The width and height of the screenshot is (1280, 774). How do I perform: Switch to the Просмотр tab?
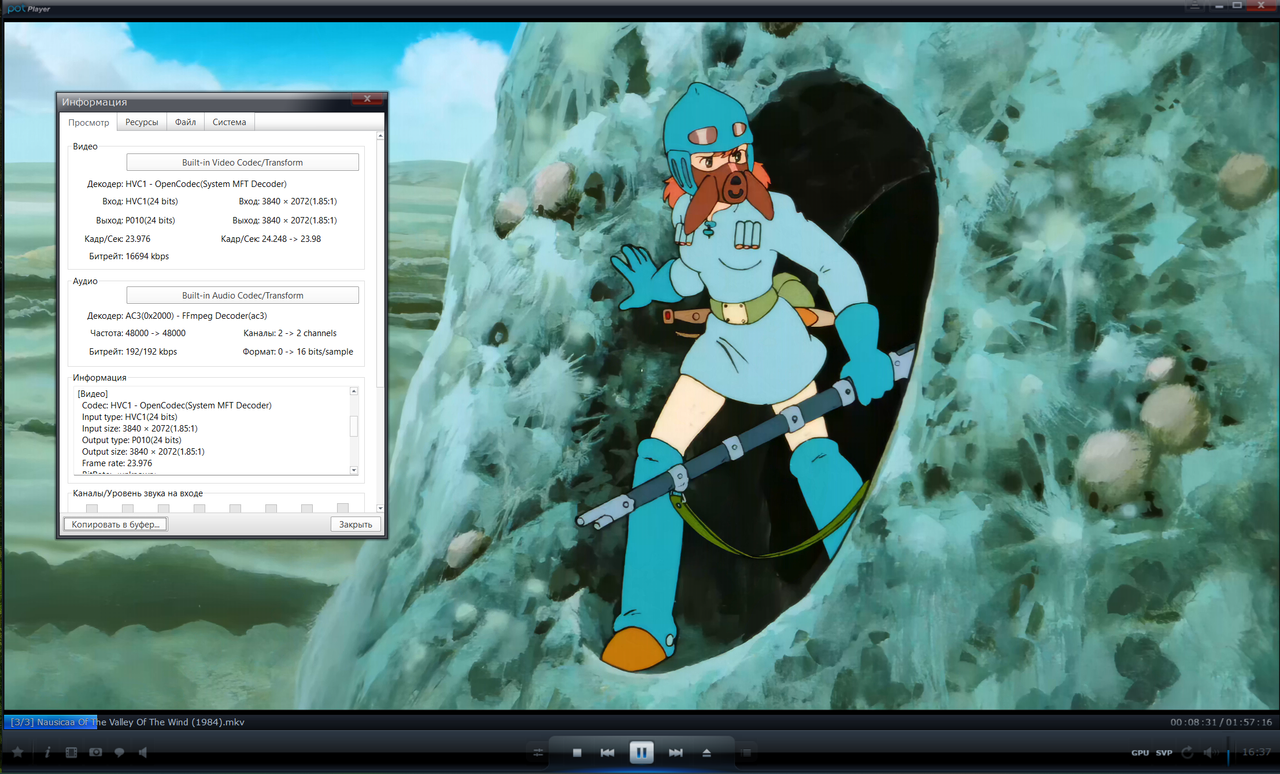[x=88, y=122]
